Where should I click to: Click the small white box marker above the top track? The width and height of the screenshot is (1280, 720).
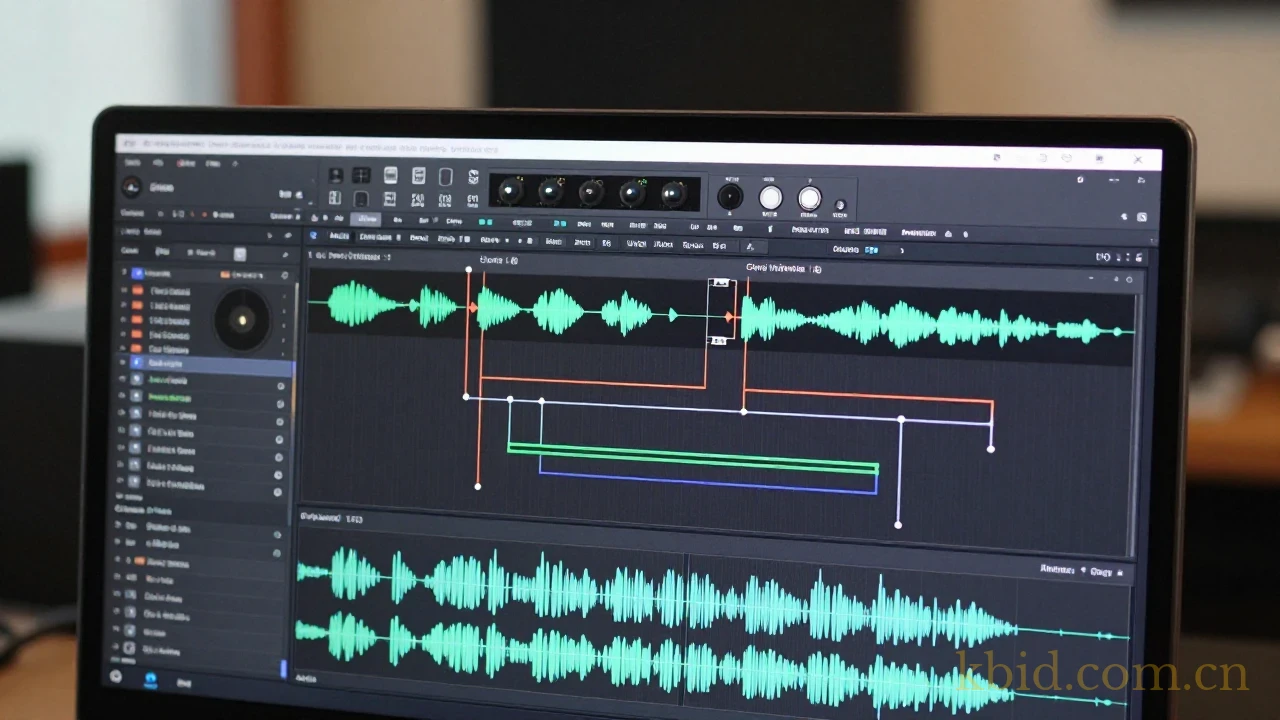[722, 284]
